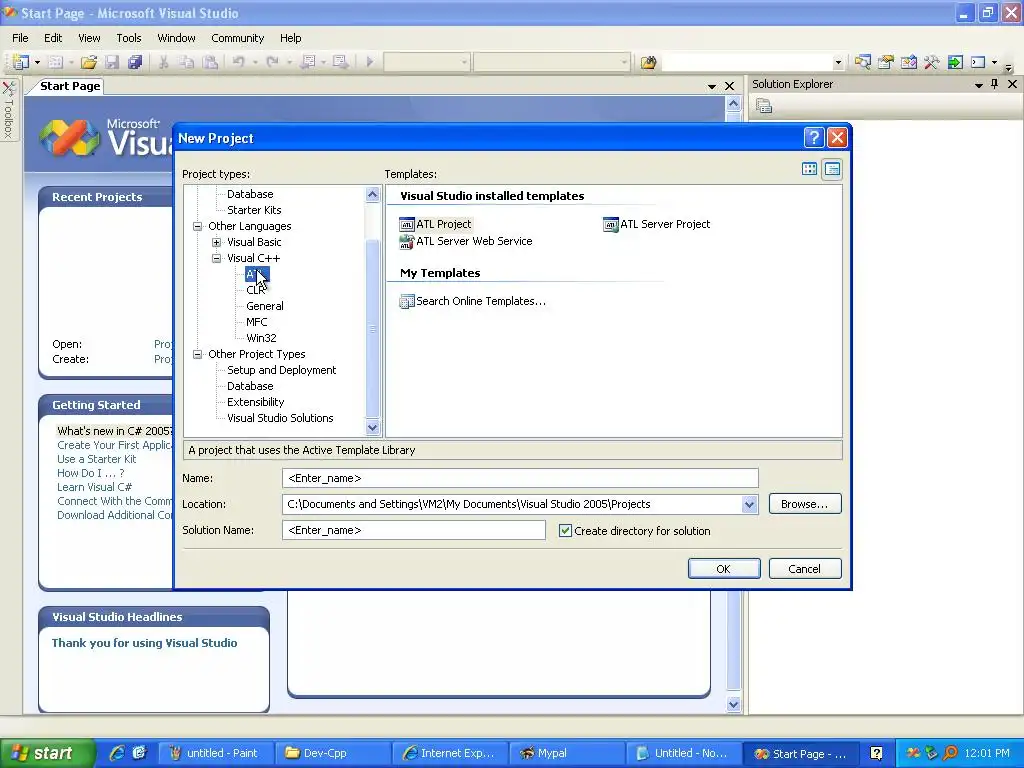The image size is (1024, 768).
Task: Click project types scrollbar up arrow
Action: pos(372,194)
